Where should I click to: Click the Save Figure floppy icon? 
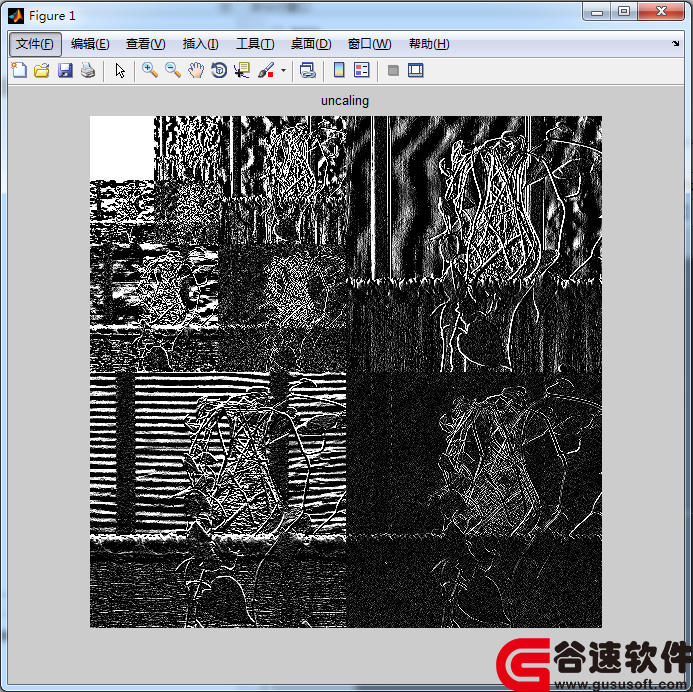(x=65, y=70)
